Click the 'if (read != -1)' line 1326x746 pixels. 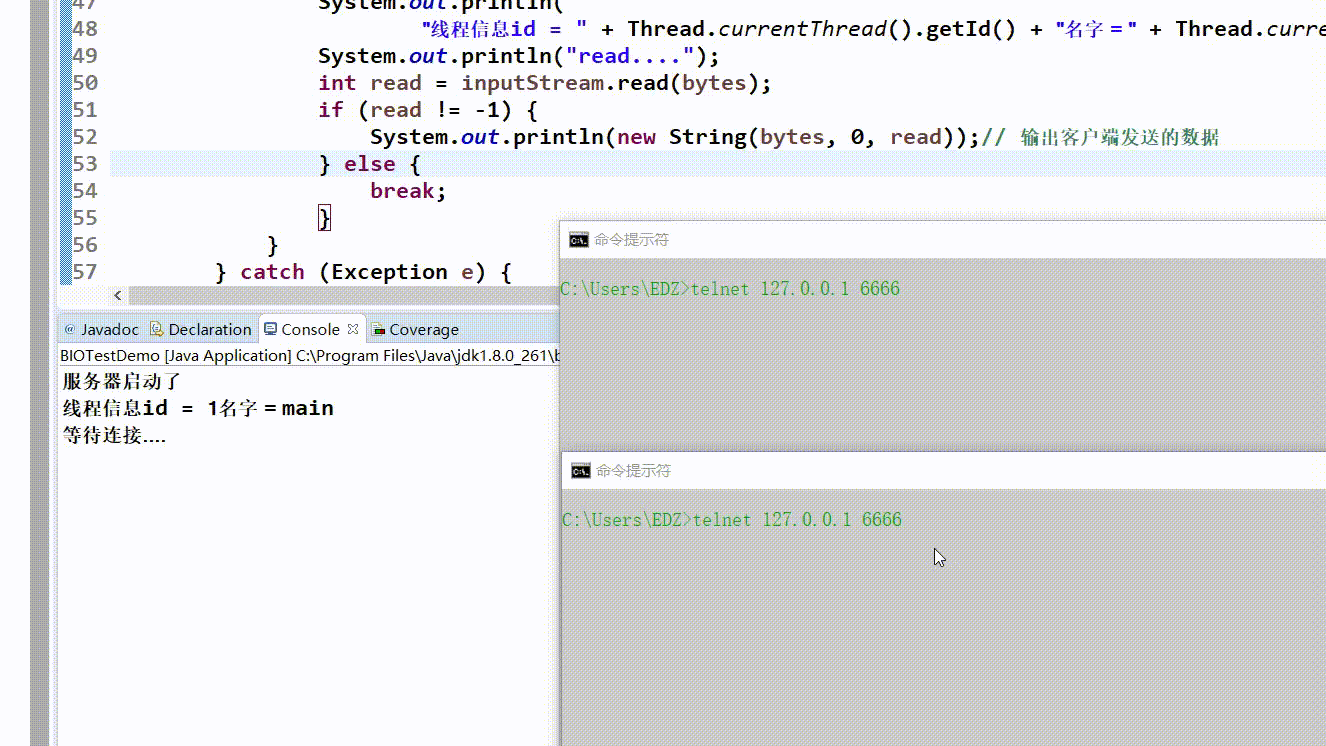coord(428,110)
